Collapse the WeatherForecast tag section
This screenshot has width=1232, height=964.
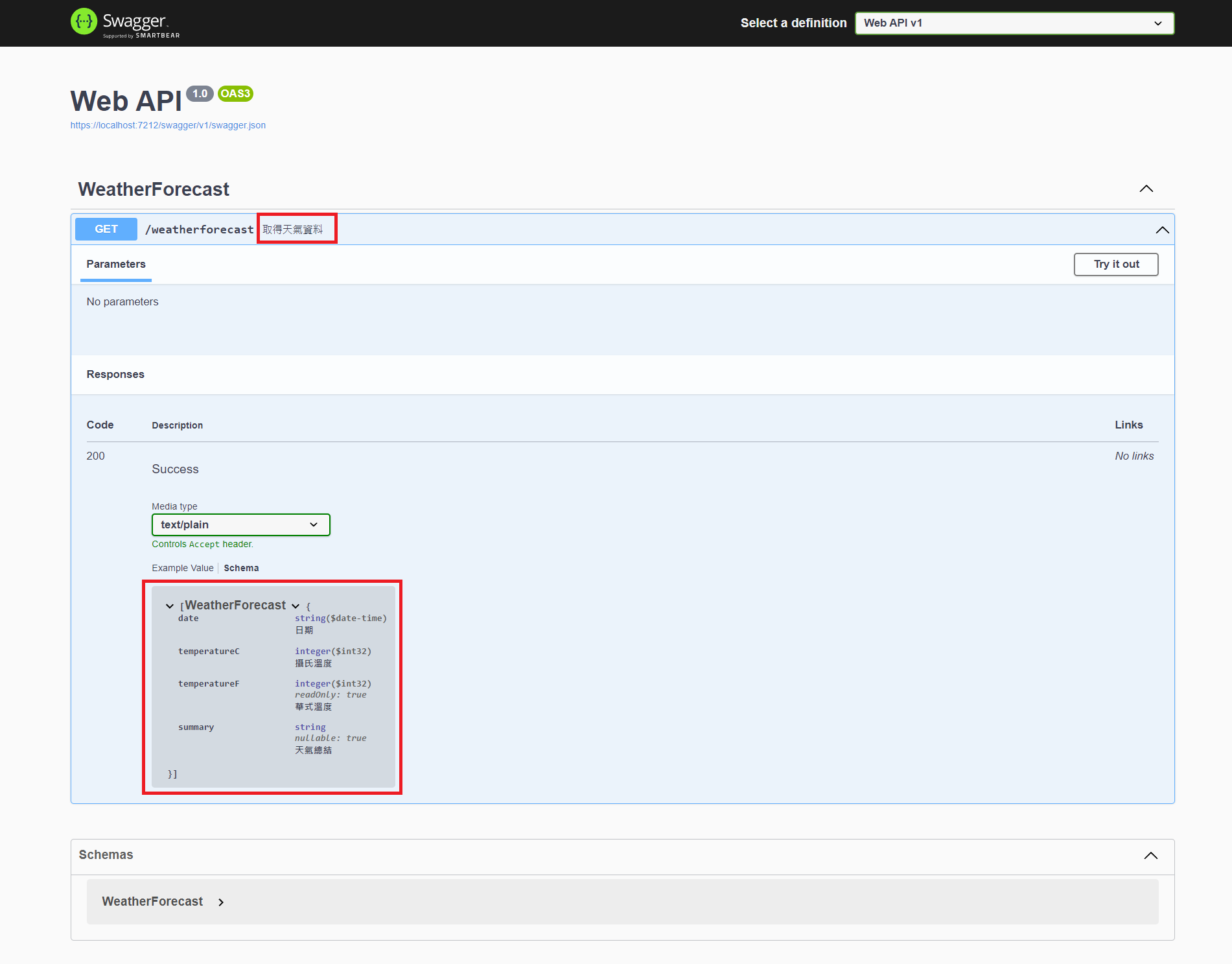[1146, 189]
